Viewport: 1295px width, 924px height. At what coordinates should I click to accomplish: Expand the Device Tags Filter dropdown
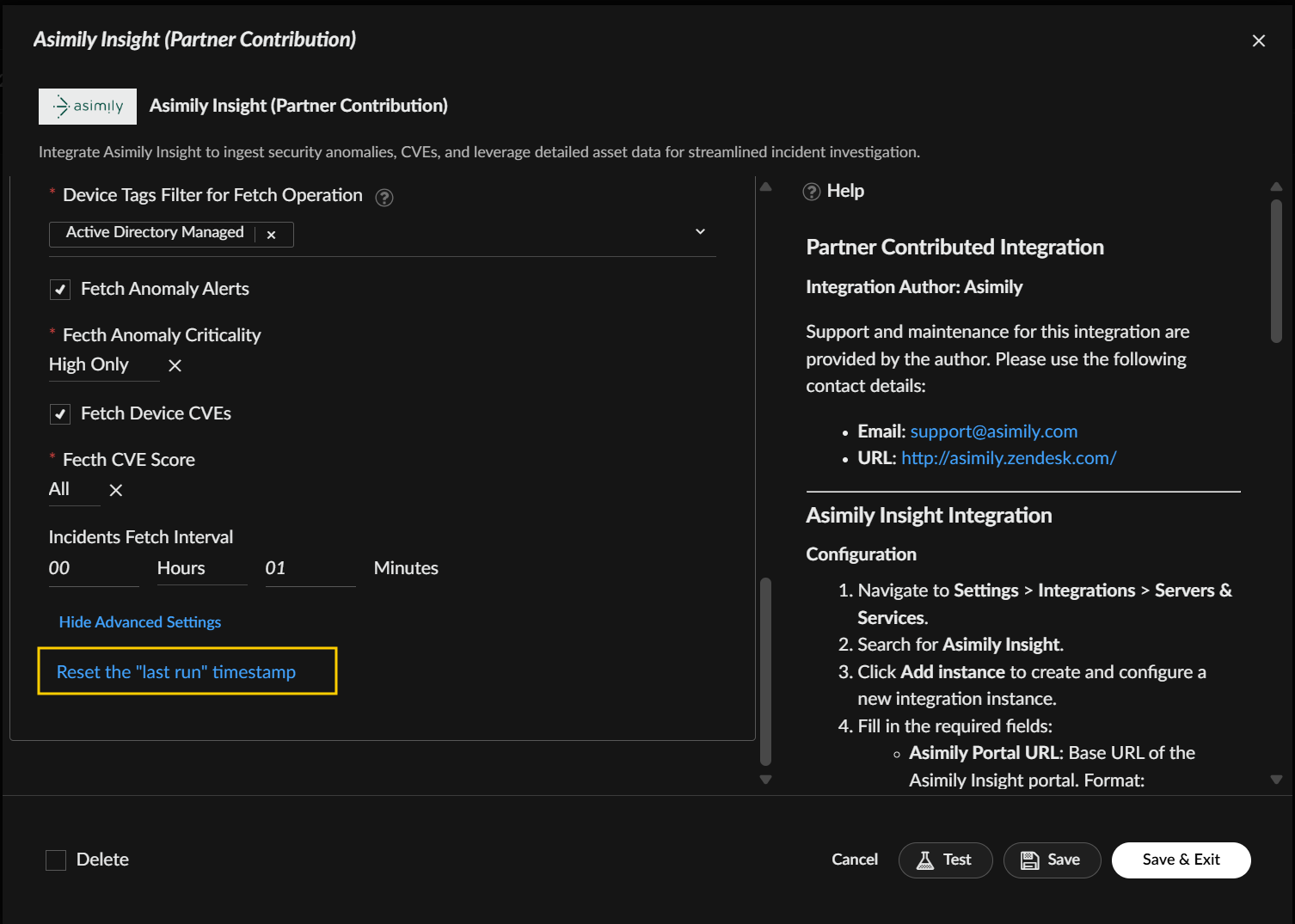click(x=700, y=232)
